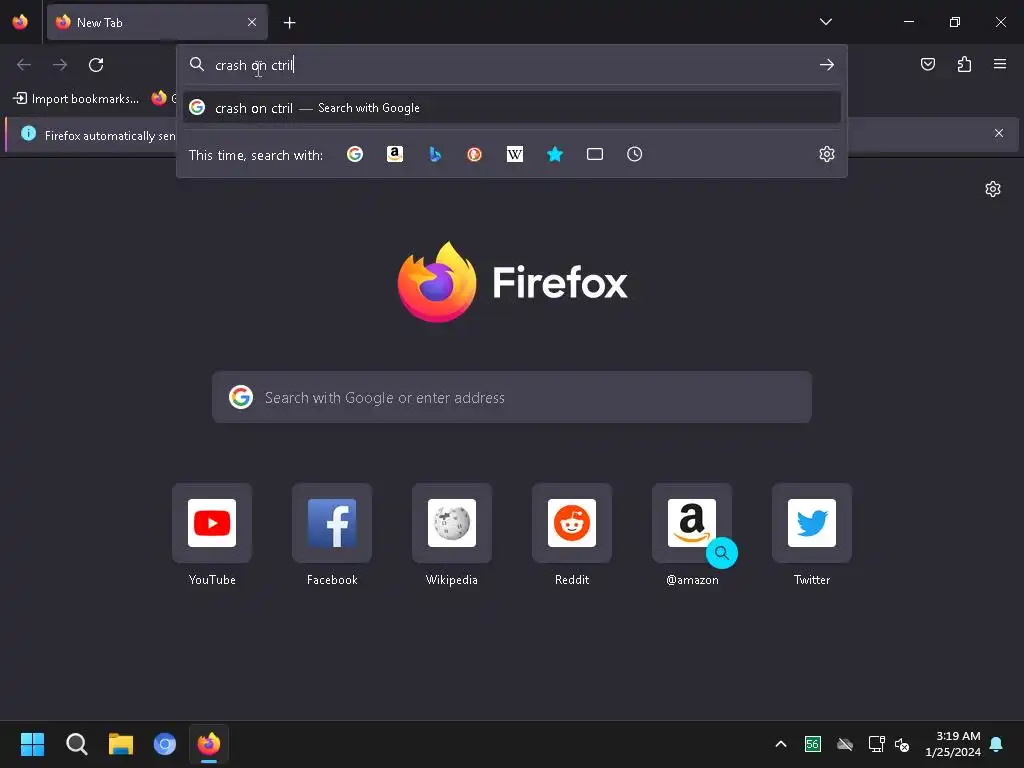Search this time with Amazon icon
The image size is (1024, 768).
tap(394, 154)
